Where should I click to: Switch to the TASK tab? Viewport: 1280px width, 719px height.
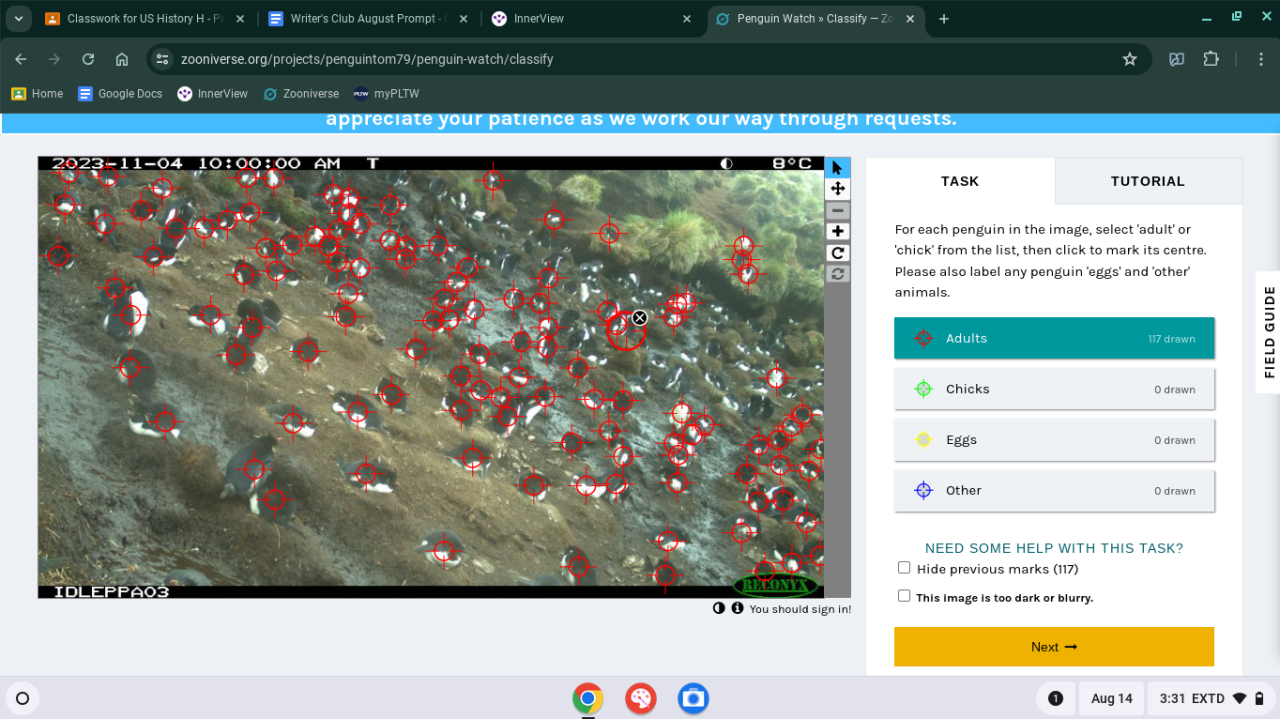click(x=960, y=181)
